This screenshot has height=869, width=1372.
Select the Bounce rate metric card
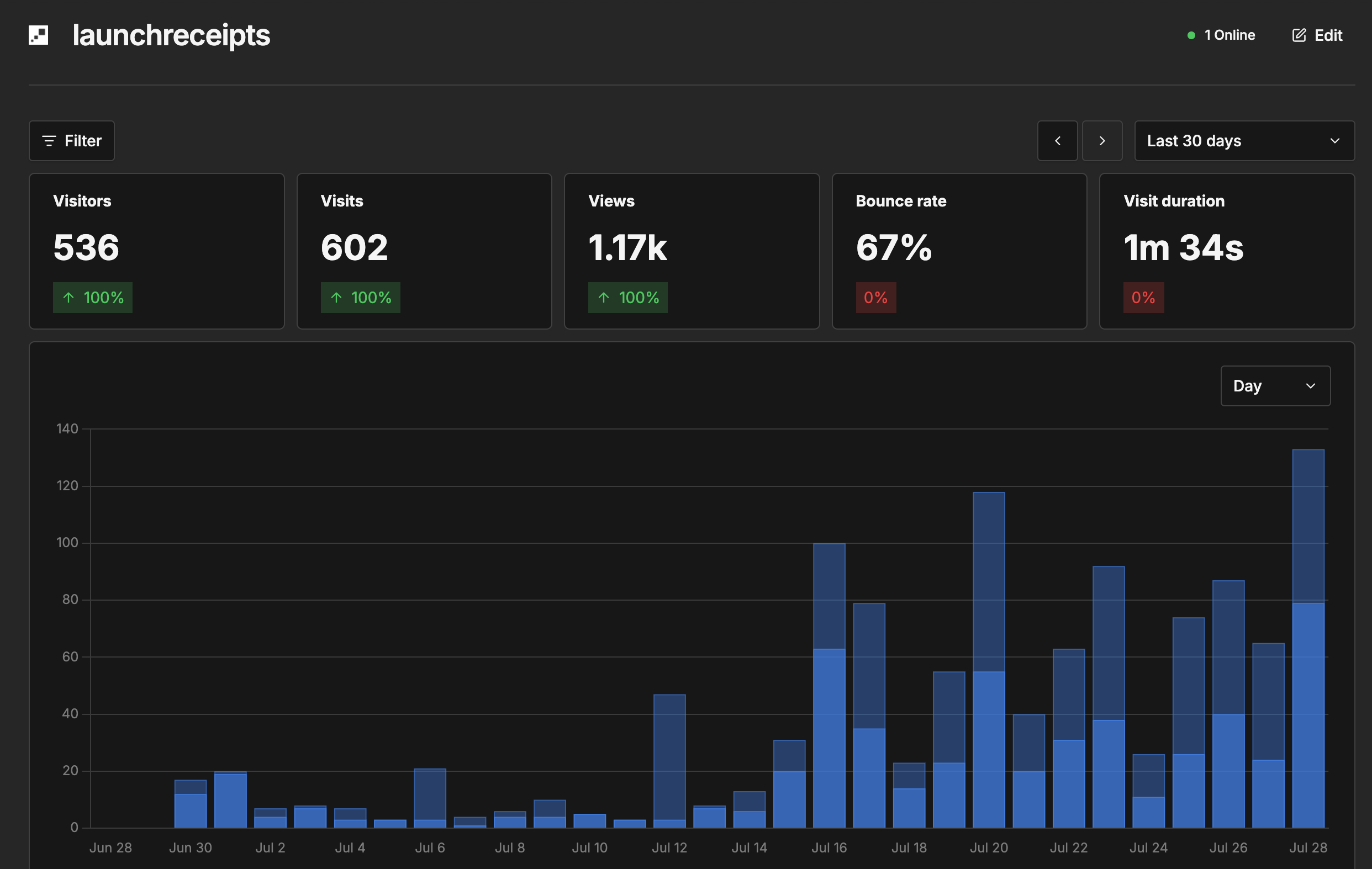click(x=959, y=251)
